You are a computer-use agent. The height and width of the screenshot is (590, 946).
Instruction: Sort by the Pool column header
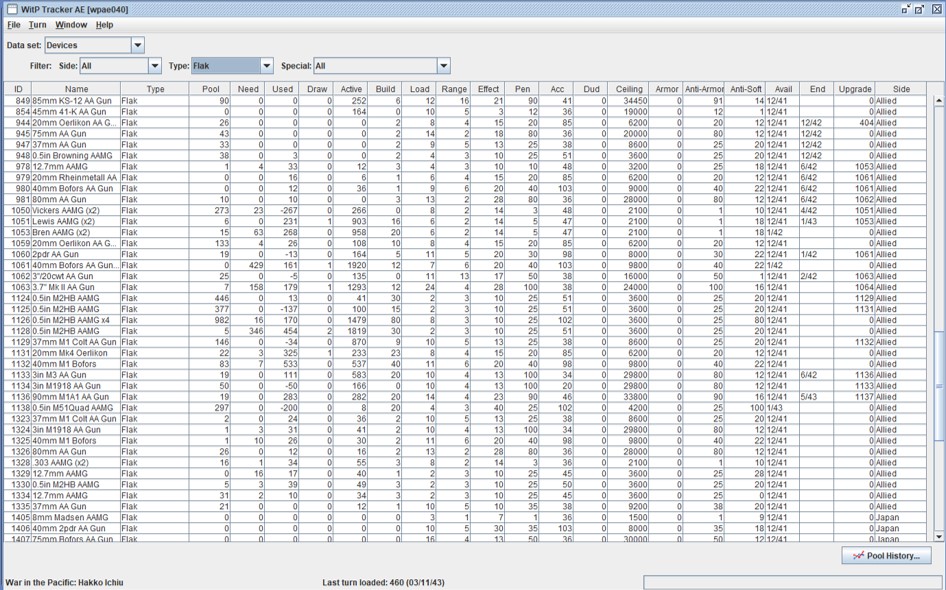pyautogui.click(x=210, y=89)
